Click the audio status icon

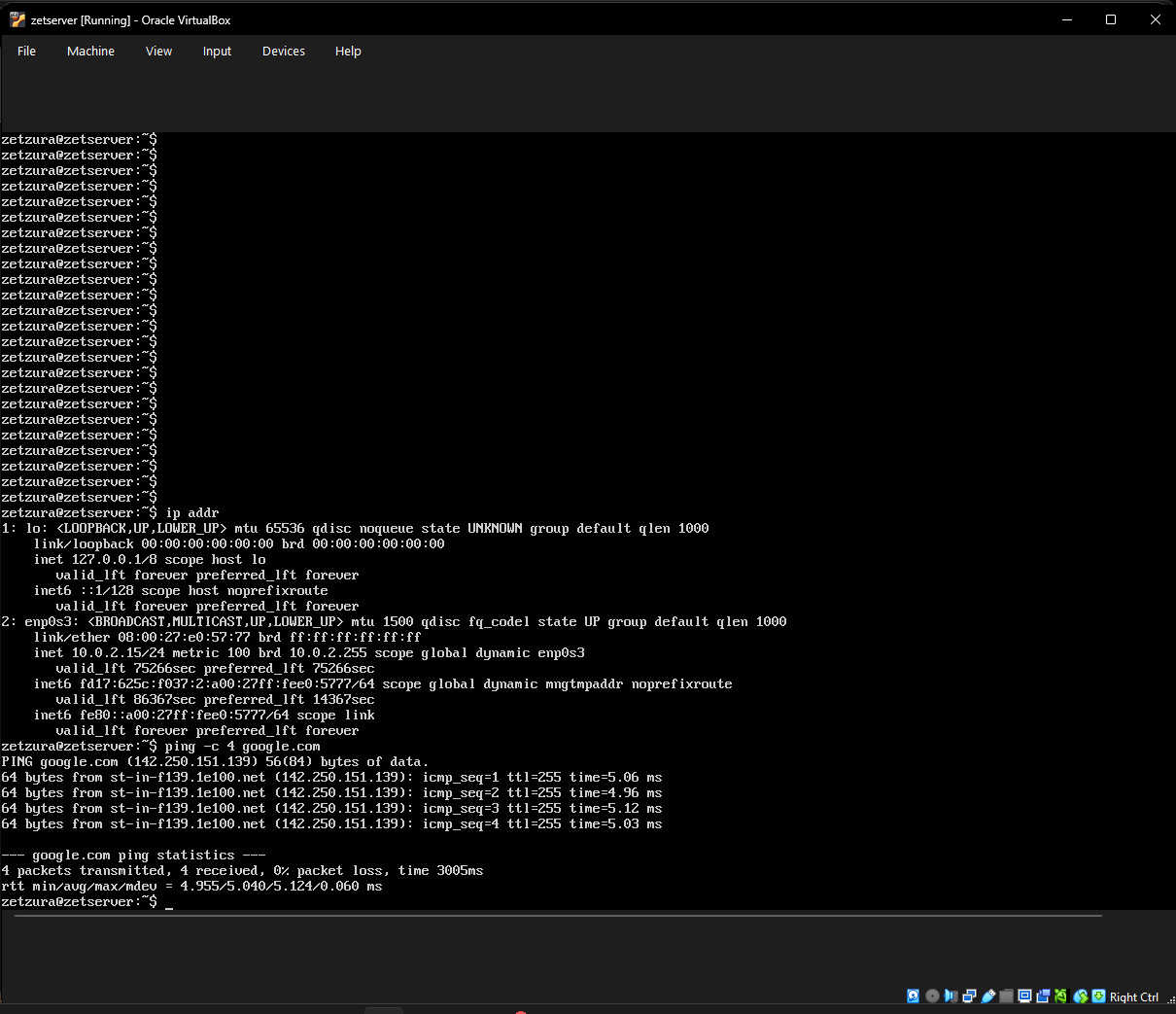click(x=951, y=996)
